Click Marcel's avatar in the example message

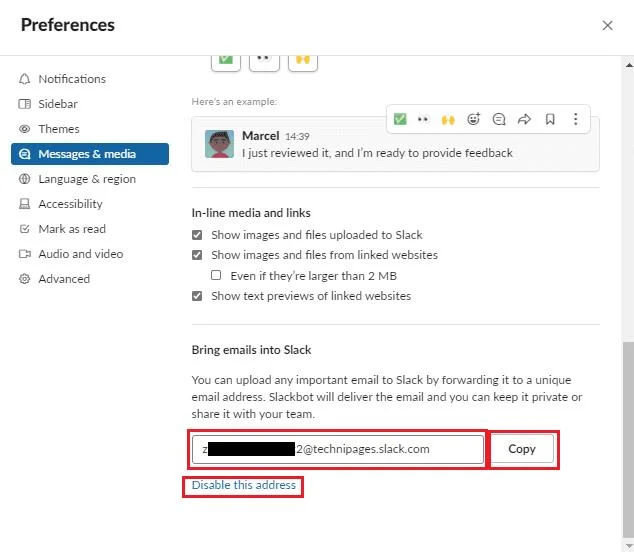click(219, 144)
